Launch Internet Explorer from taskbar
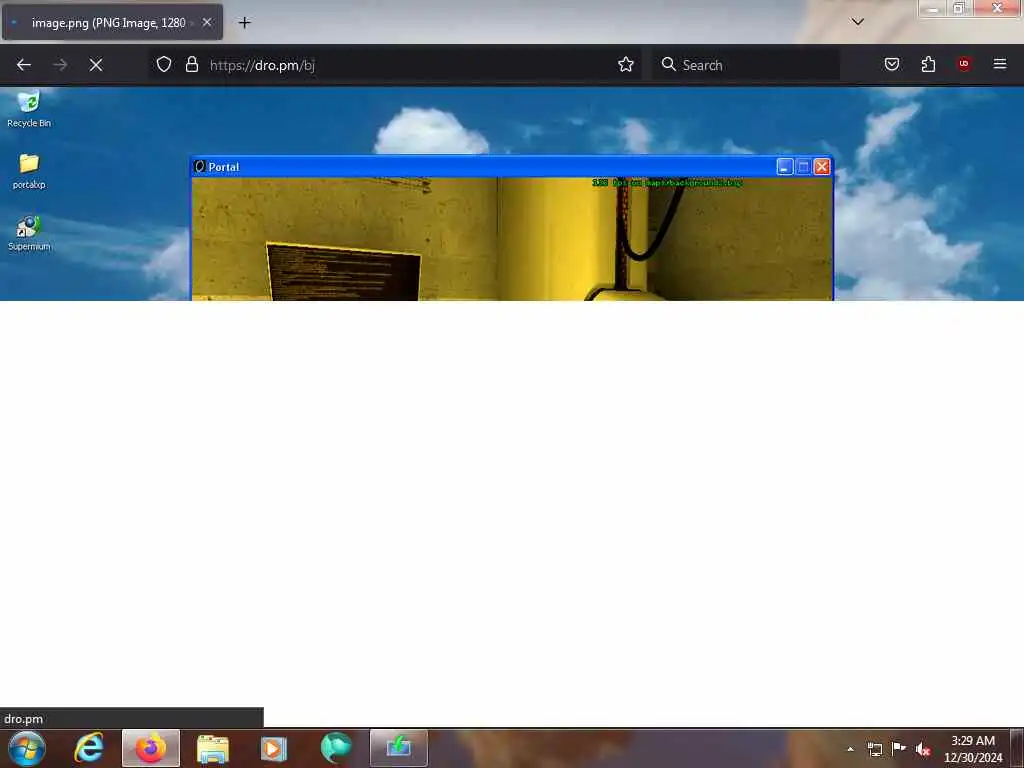 pos(89,748)
